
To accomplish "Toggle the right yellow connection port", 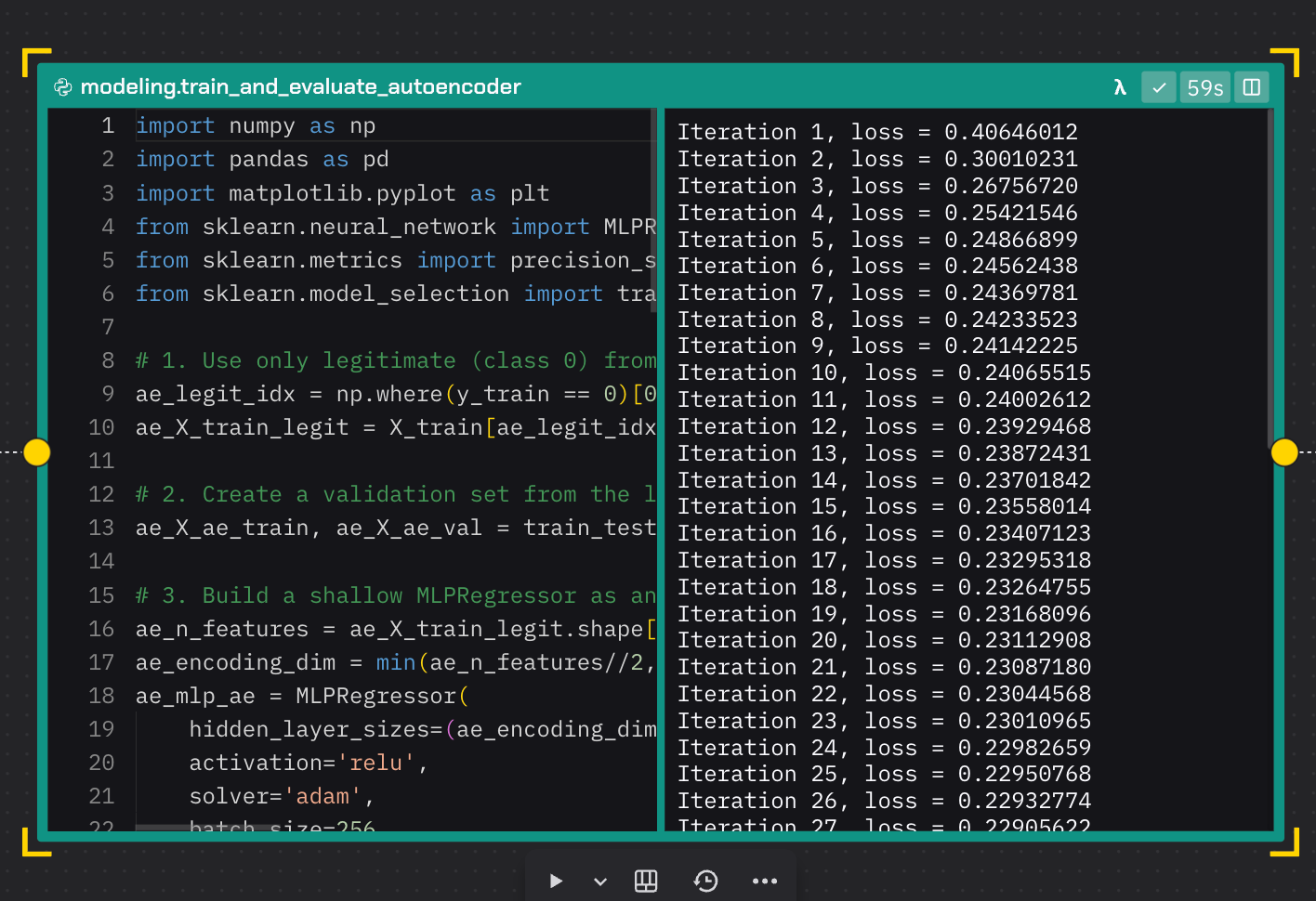I will (1284, 452).
